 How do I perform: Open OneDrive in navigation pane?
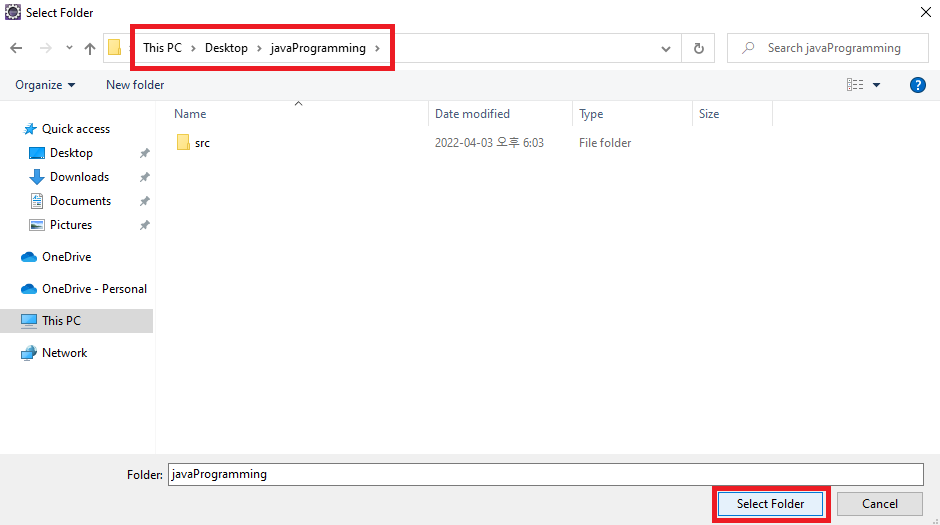[67, 257]
